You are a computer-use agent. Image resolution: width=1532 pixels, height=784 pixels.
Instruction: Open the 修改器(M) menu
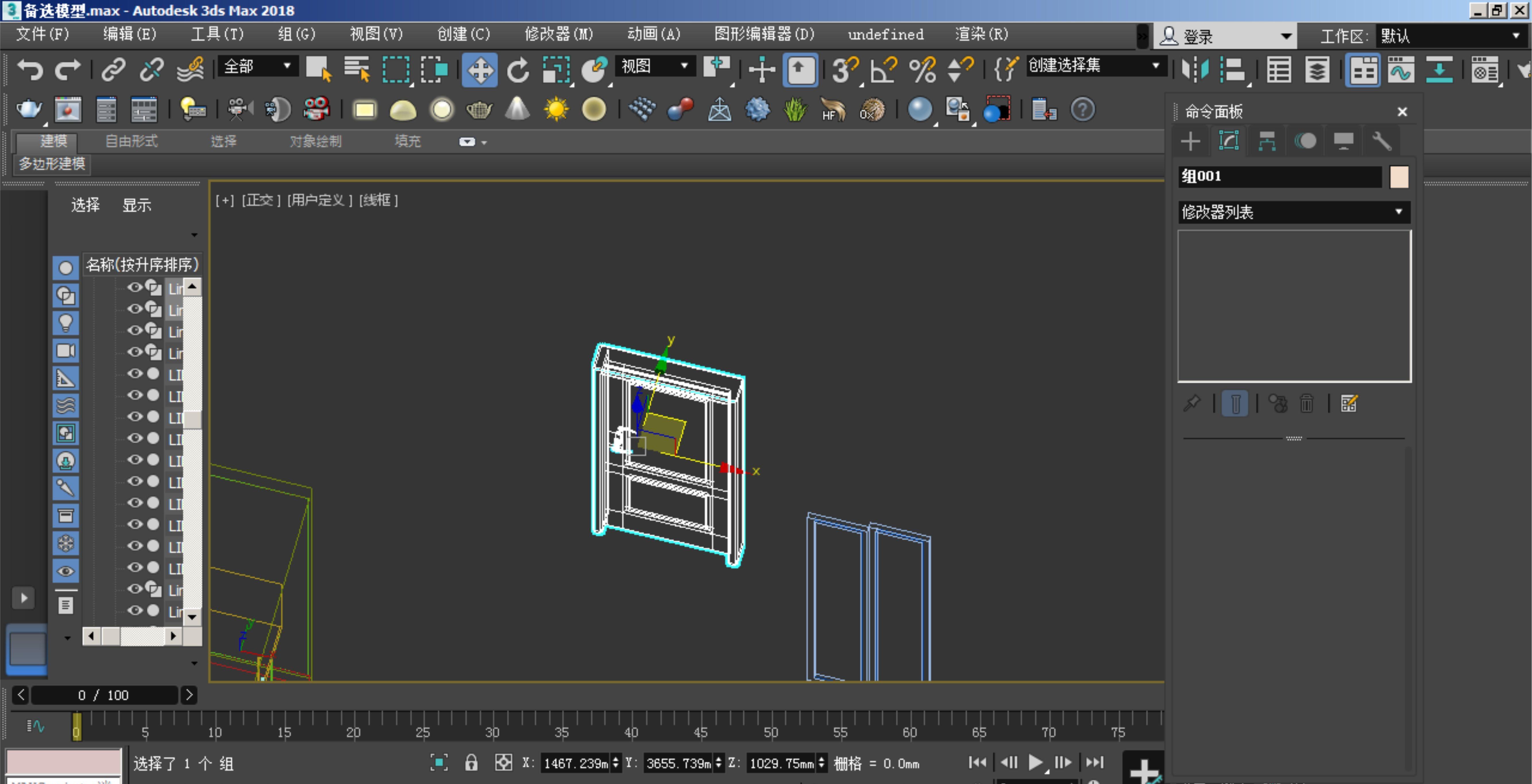click(558, 34)
